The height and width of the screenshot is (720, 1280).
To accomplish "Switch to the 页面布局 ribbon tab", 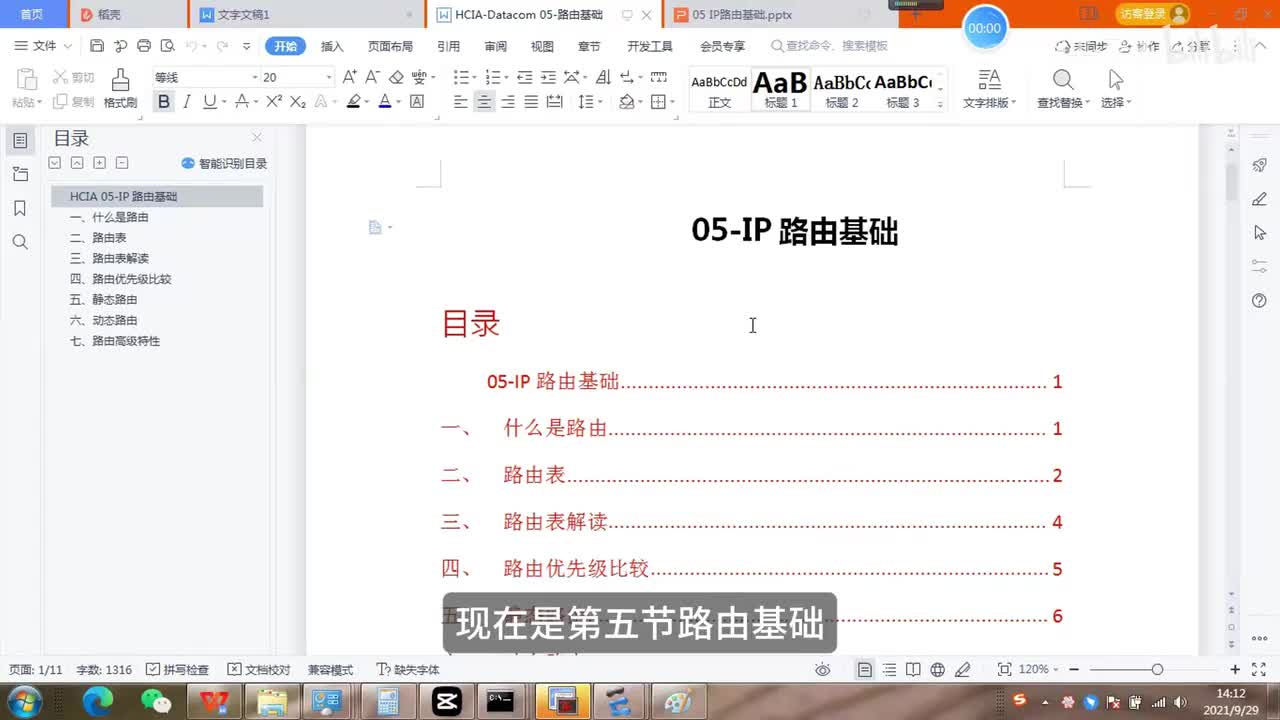I will click(390, 46).
